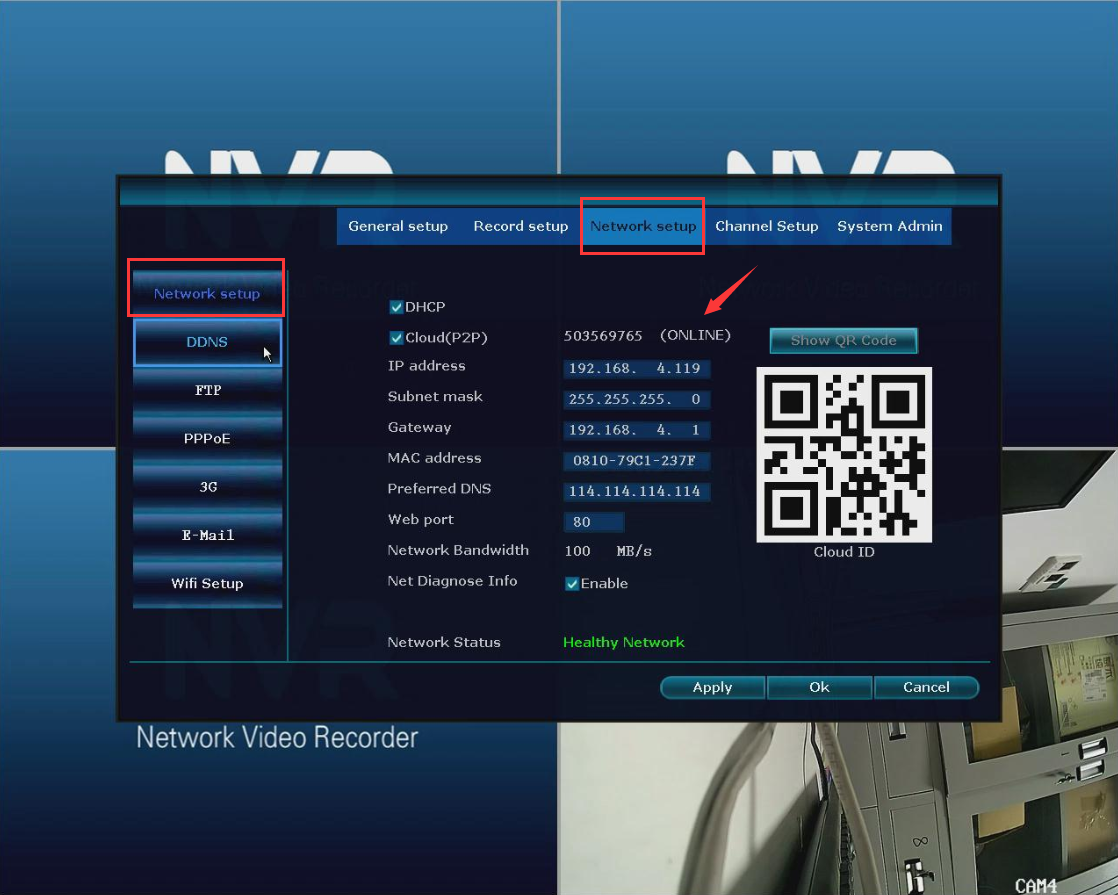
Task: Click the (ONLINE) status text
Action: [695, 336]
